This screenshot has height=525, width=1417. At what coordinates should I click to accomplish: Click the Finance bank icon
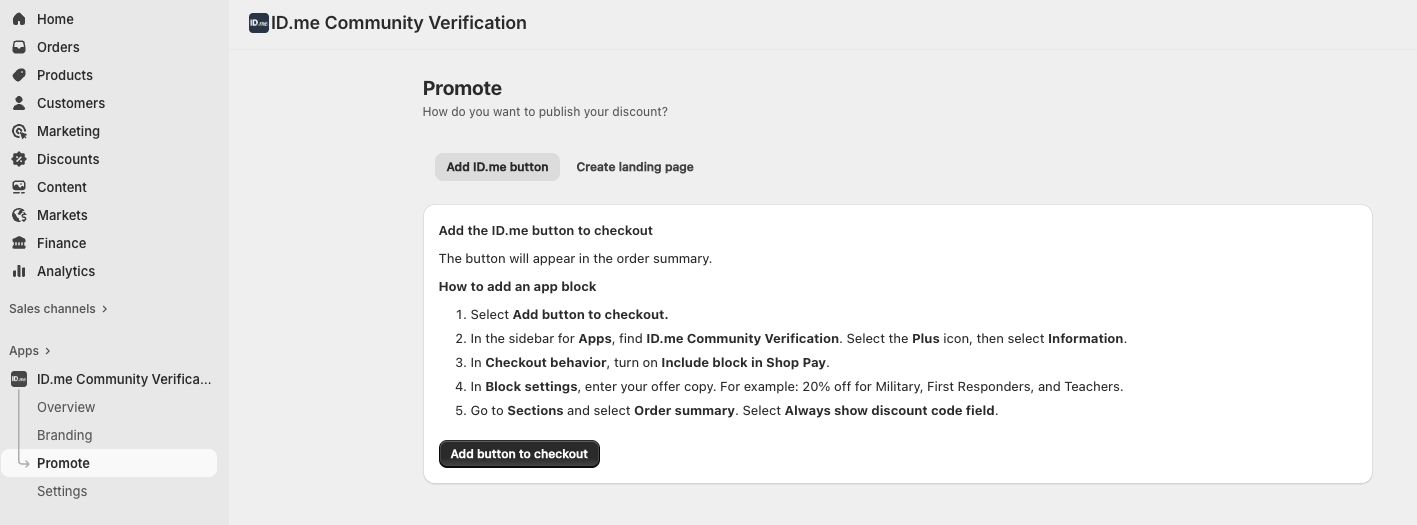[x=19, y=243]
